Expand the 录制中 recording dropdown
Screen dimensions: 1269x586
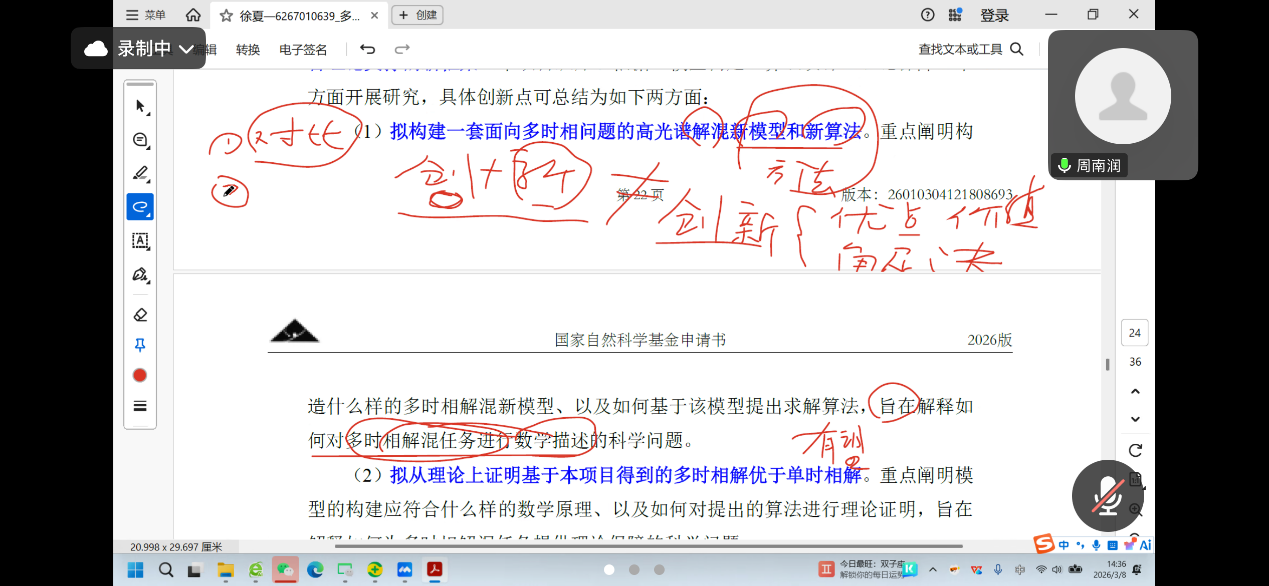click(186, 49)
